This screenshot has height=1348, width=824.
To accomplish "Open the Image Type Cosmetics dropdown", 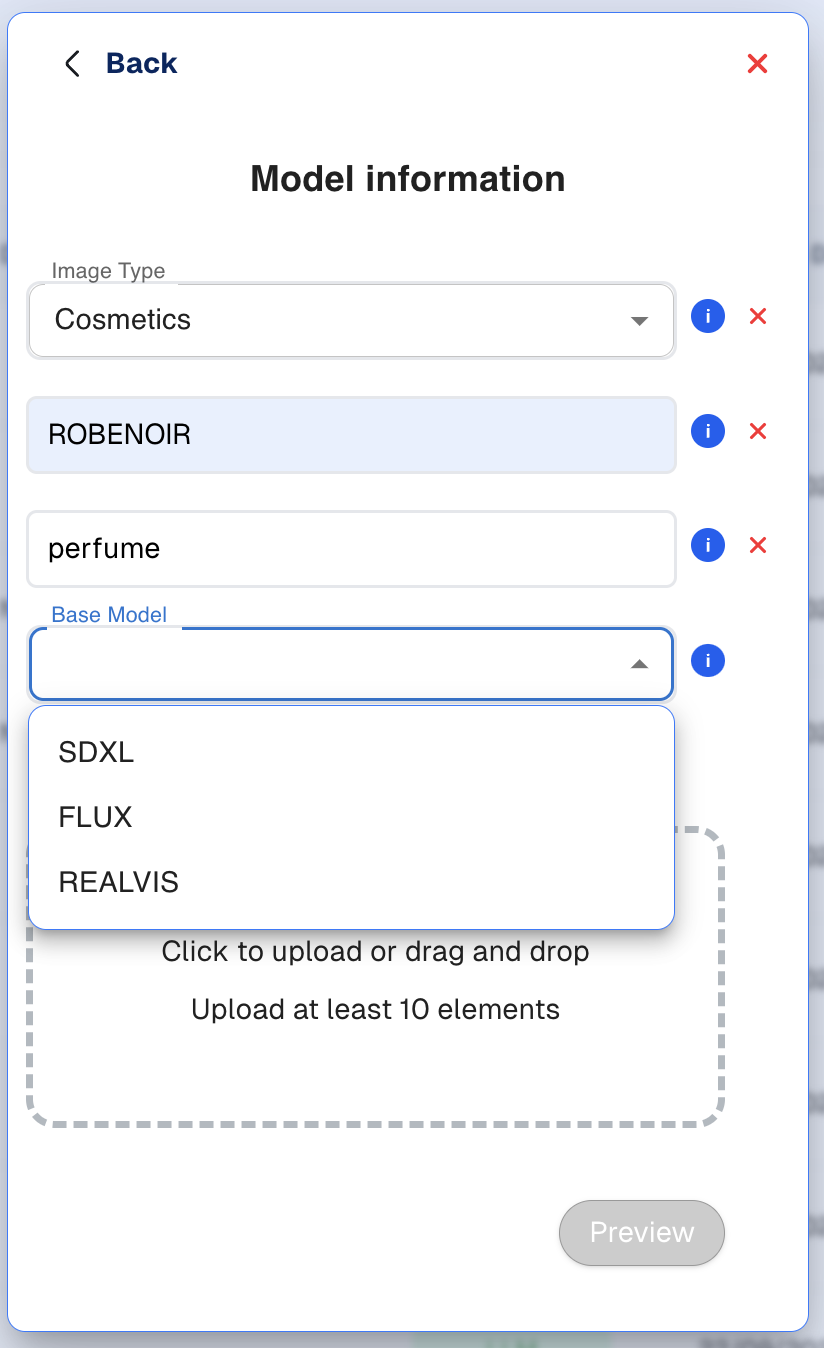I will tap(351, 320).
